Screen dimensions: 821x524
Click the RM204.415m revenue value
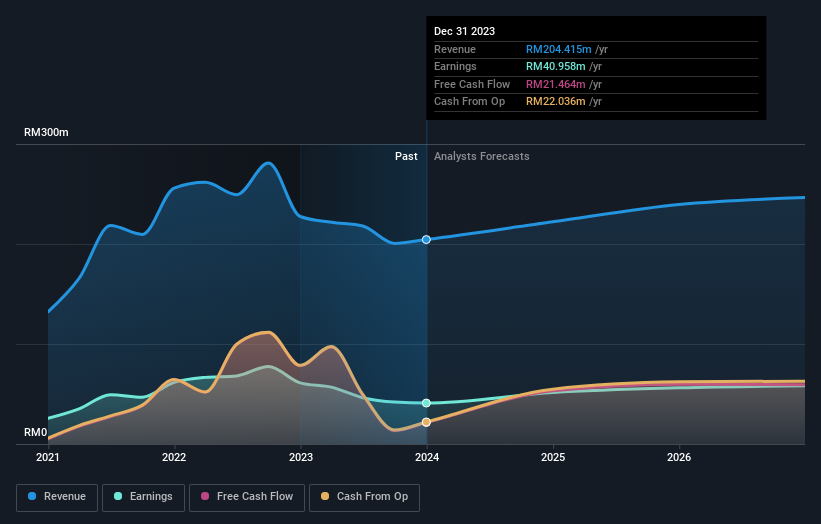[x=559, y=49]
